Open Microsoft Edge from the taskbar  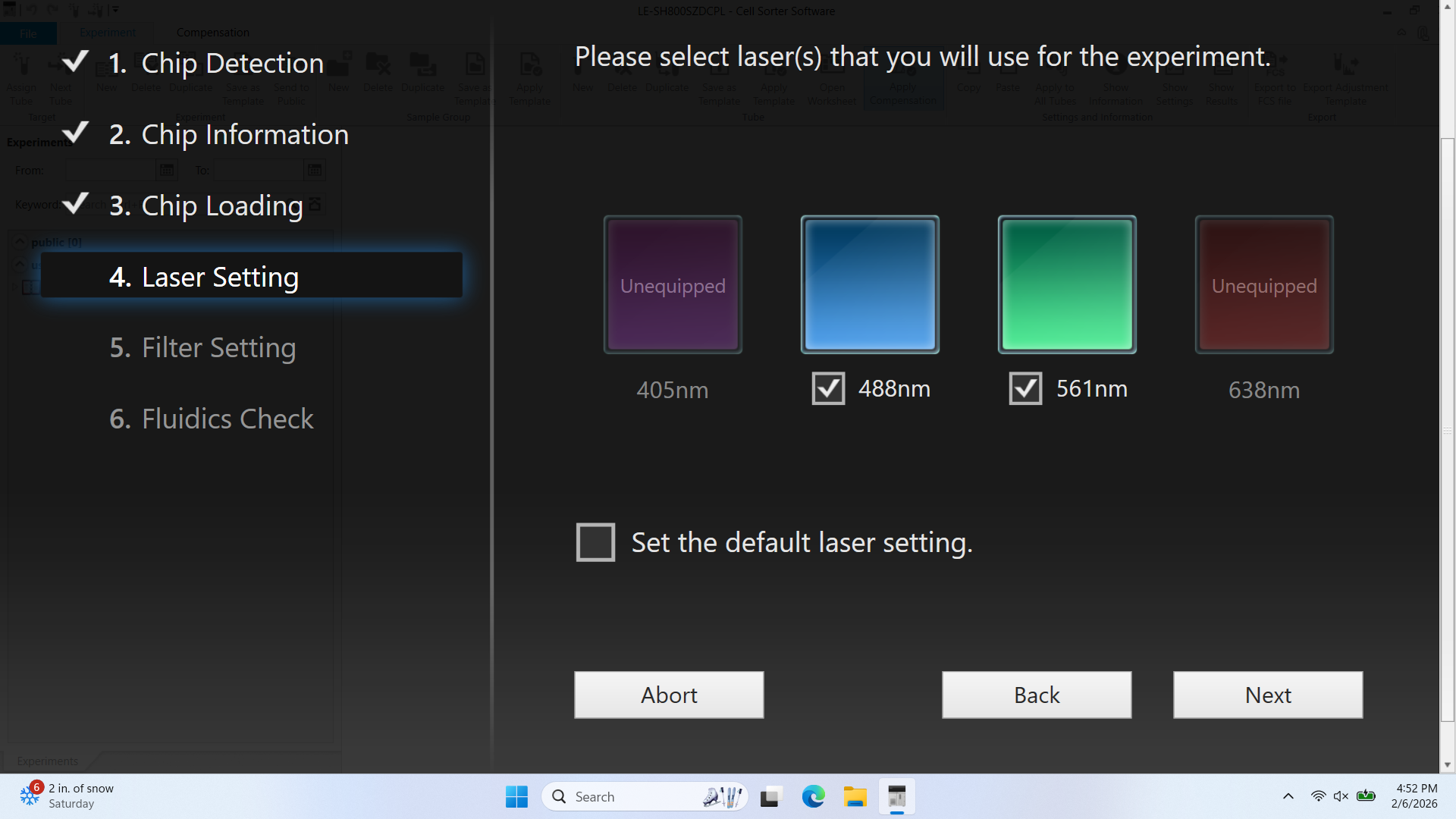pos(813,797)
